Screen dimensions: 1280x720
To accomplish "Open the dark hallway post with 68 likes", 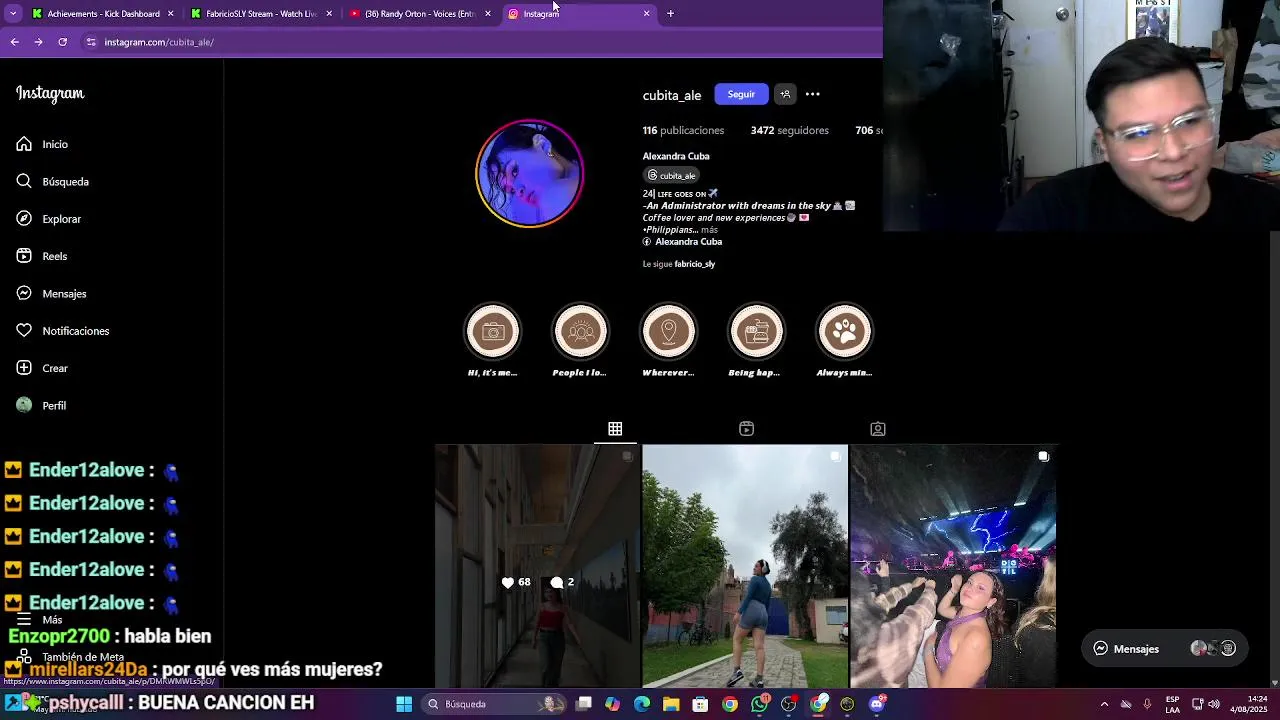I will click(x=537, y=566).
